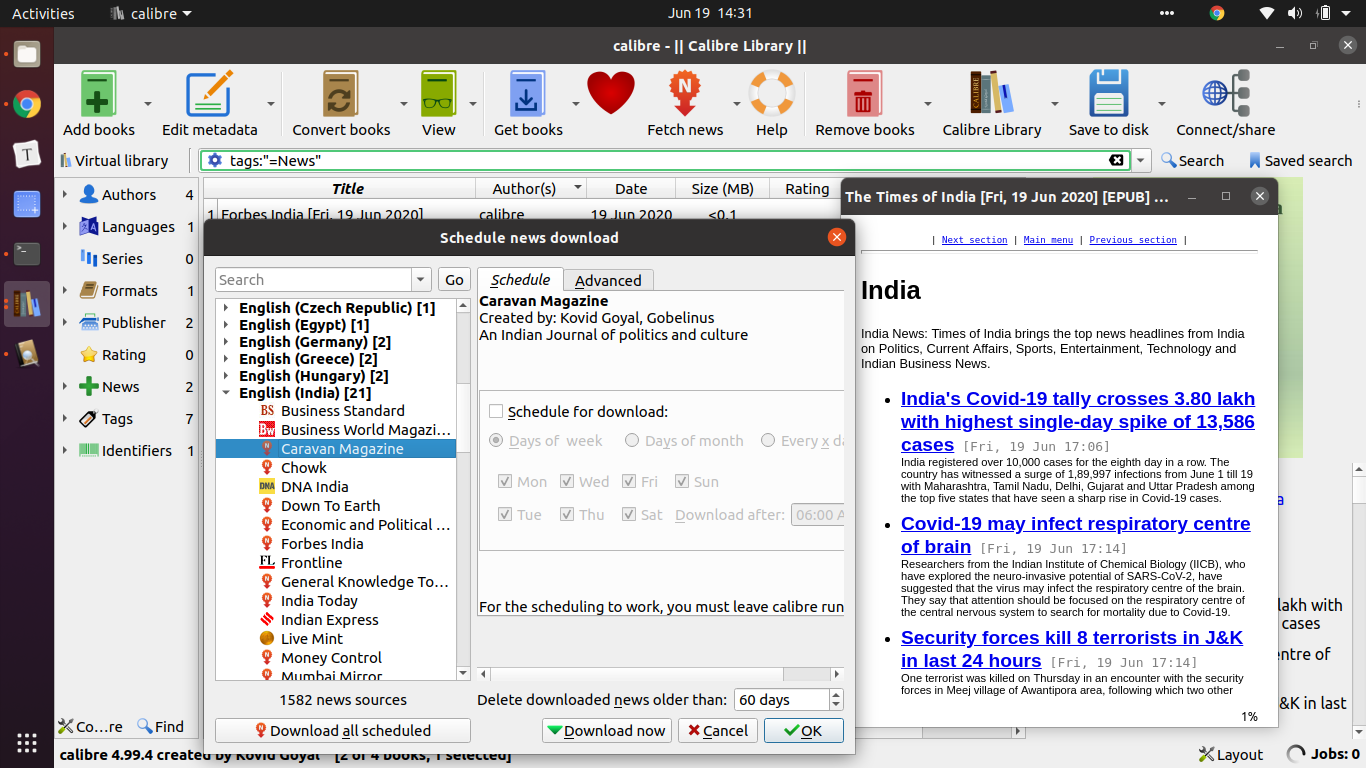Open the Connect/share icon
1366x768 pixels.
coord(1225,95)
